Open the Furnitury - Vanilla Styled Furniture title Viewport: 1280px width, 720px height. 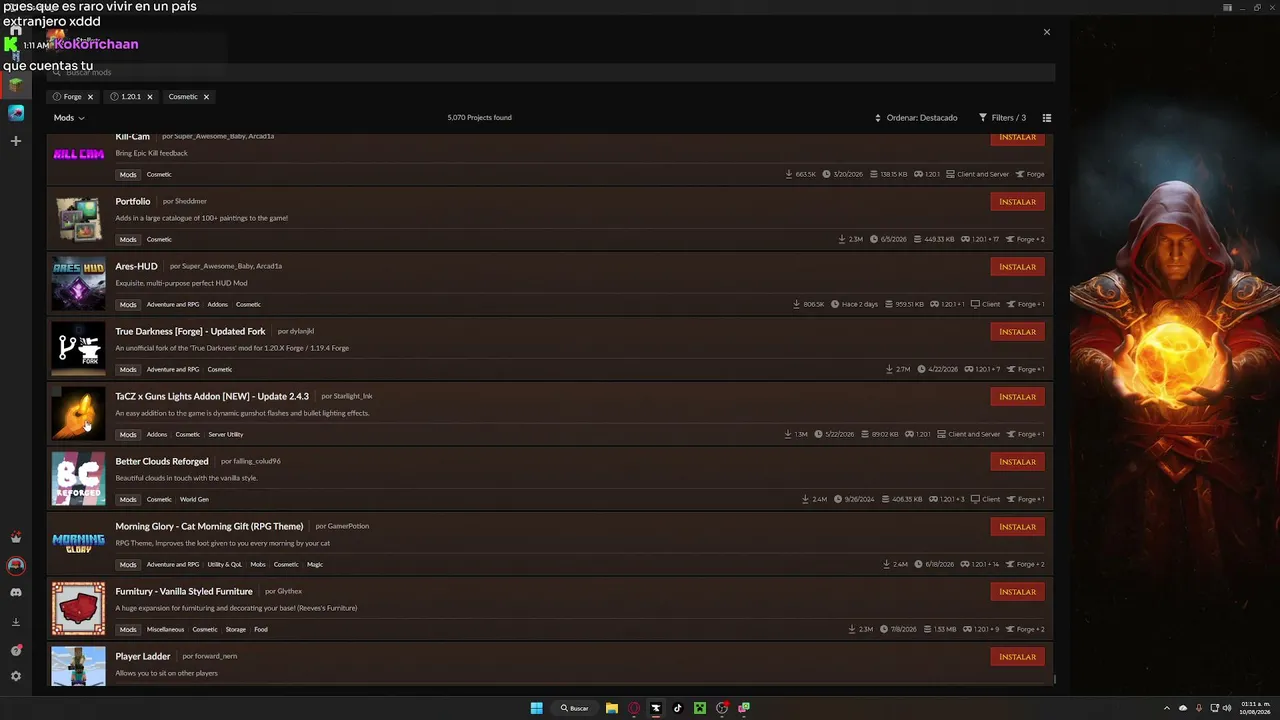point(184,591)
